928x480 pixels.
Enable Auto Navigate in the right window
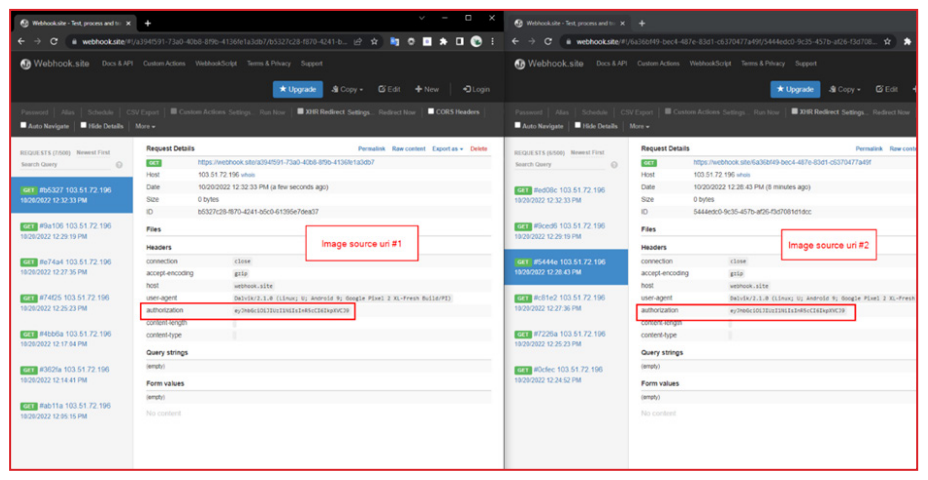tap(518, 125)
